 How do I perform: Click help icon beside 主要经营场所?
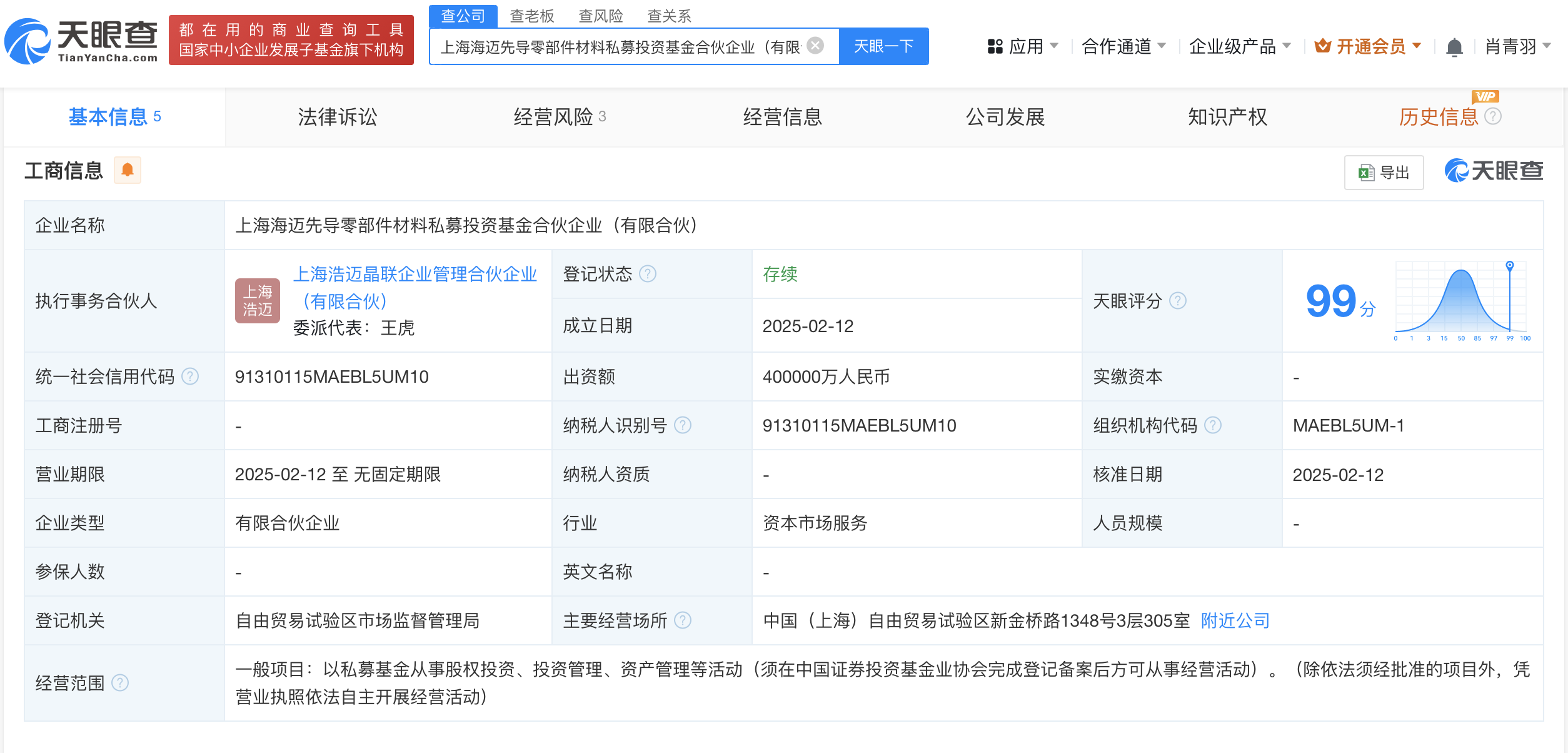pyautogui.click(x=683, y=620)
